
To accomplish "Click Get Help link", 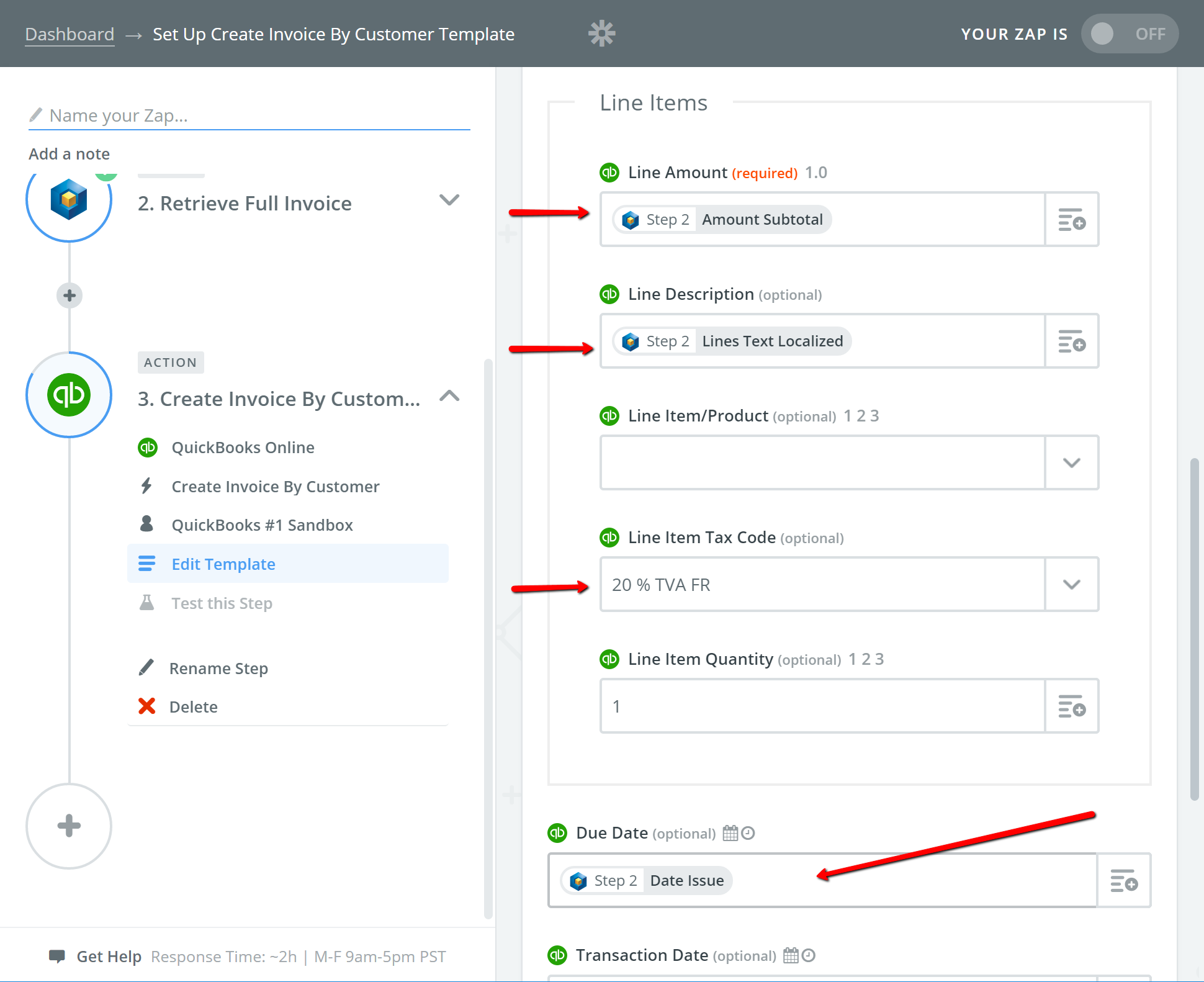I will click(x=109, y=957).
